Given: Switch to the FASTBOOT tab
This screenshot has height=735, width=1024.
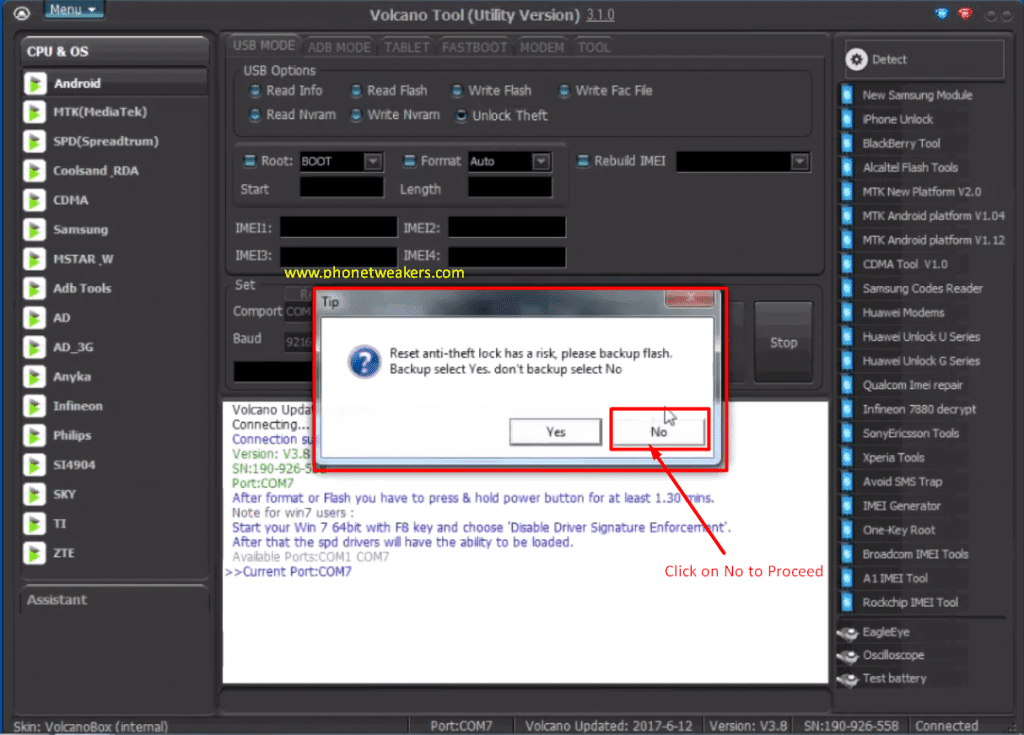Looking at the screenshot, I should click(x=474, y=47).
